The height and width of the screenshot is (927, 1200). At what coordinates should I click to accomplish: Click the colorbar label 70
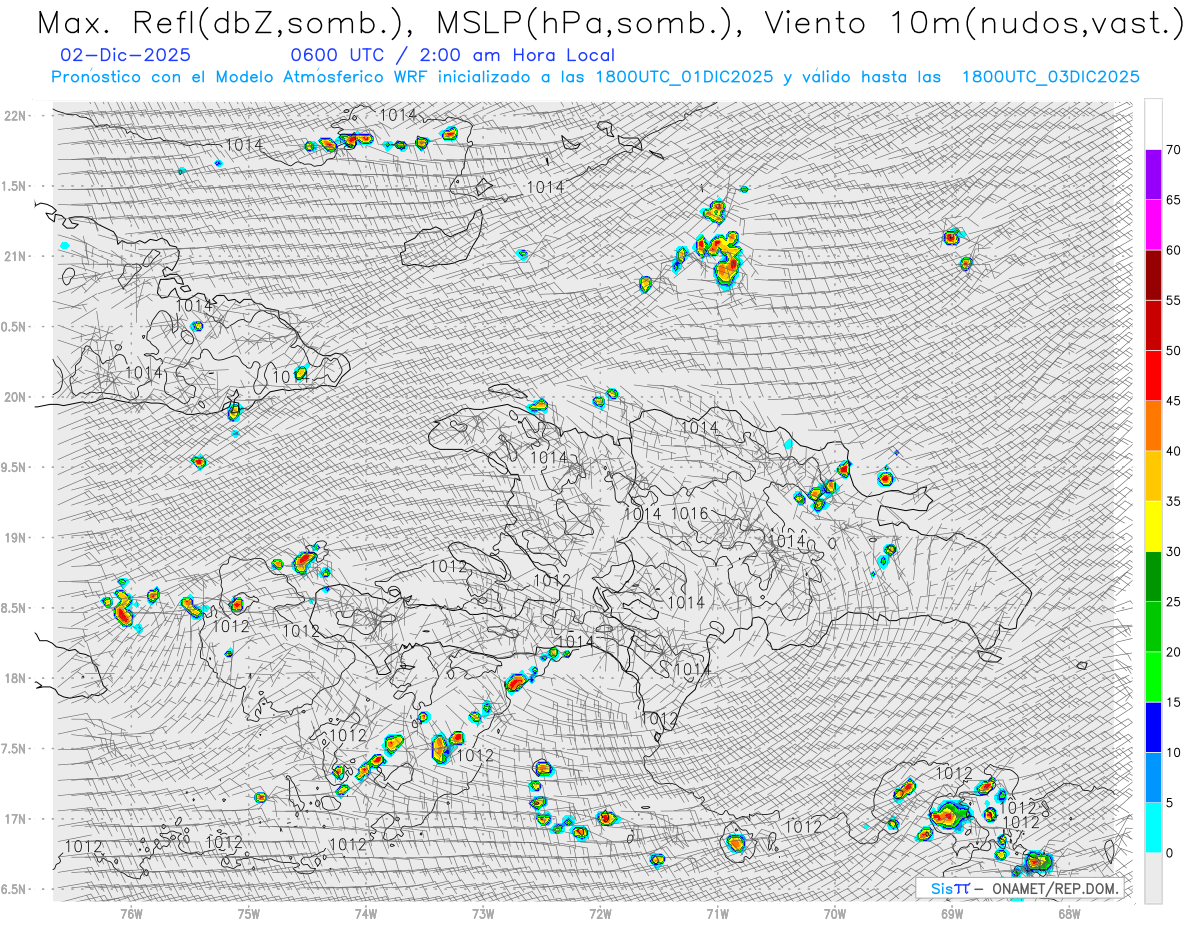[1173, 150]
